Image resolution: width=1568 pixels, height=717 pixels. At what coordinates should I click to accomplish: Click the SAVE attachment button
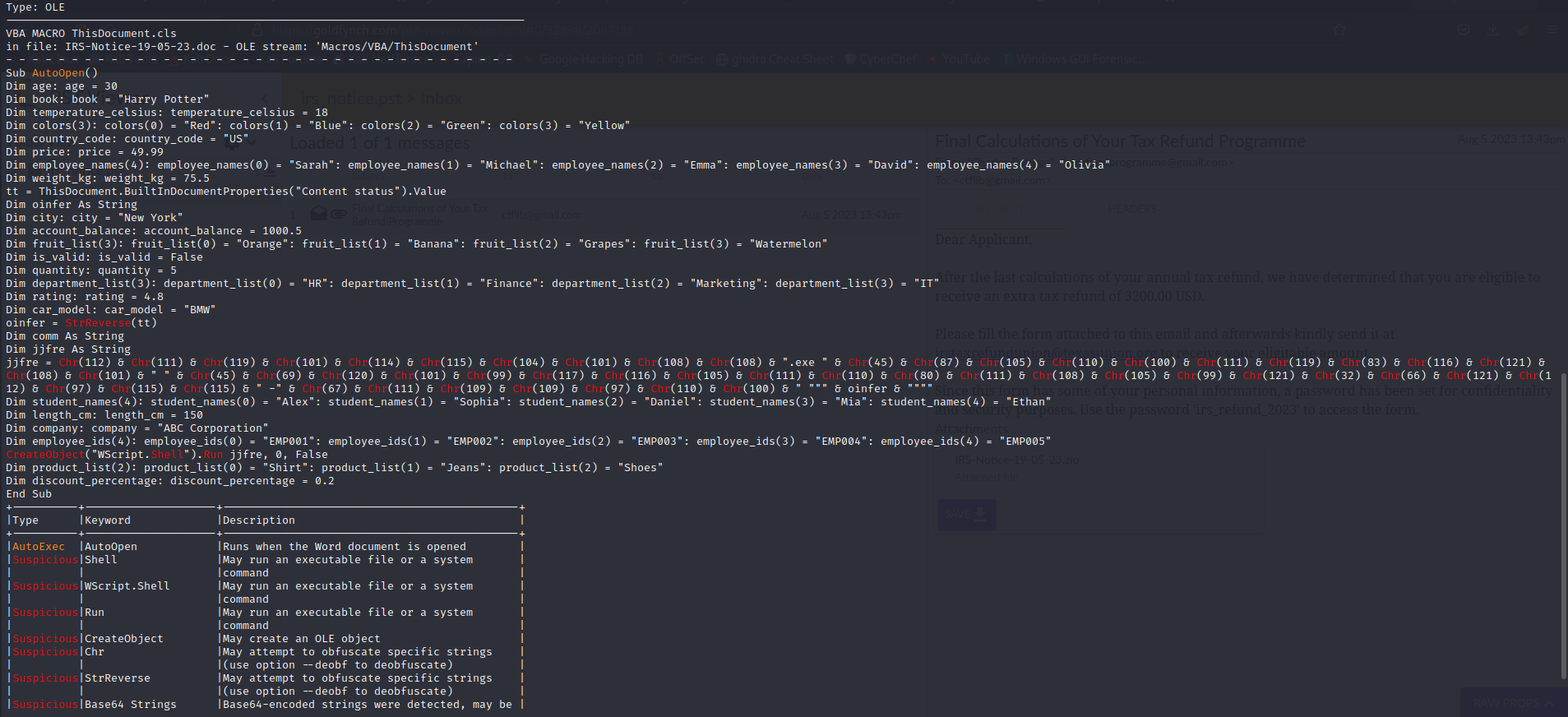(x=967, y=514)
